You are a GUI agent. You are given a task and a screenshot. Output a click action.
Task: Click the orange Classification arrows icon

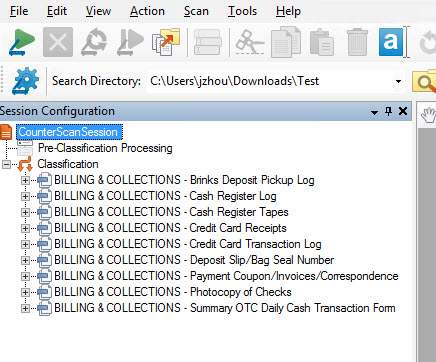click(x=25, y=164)
